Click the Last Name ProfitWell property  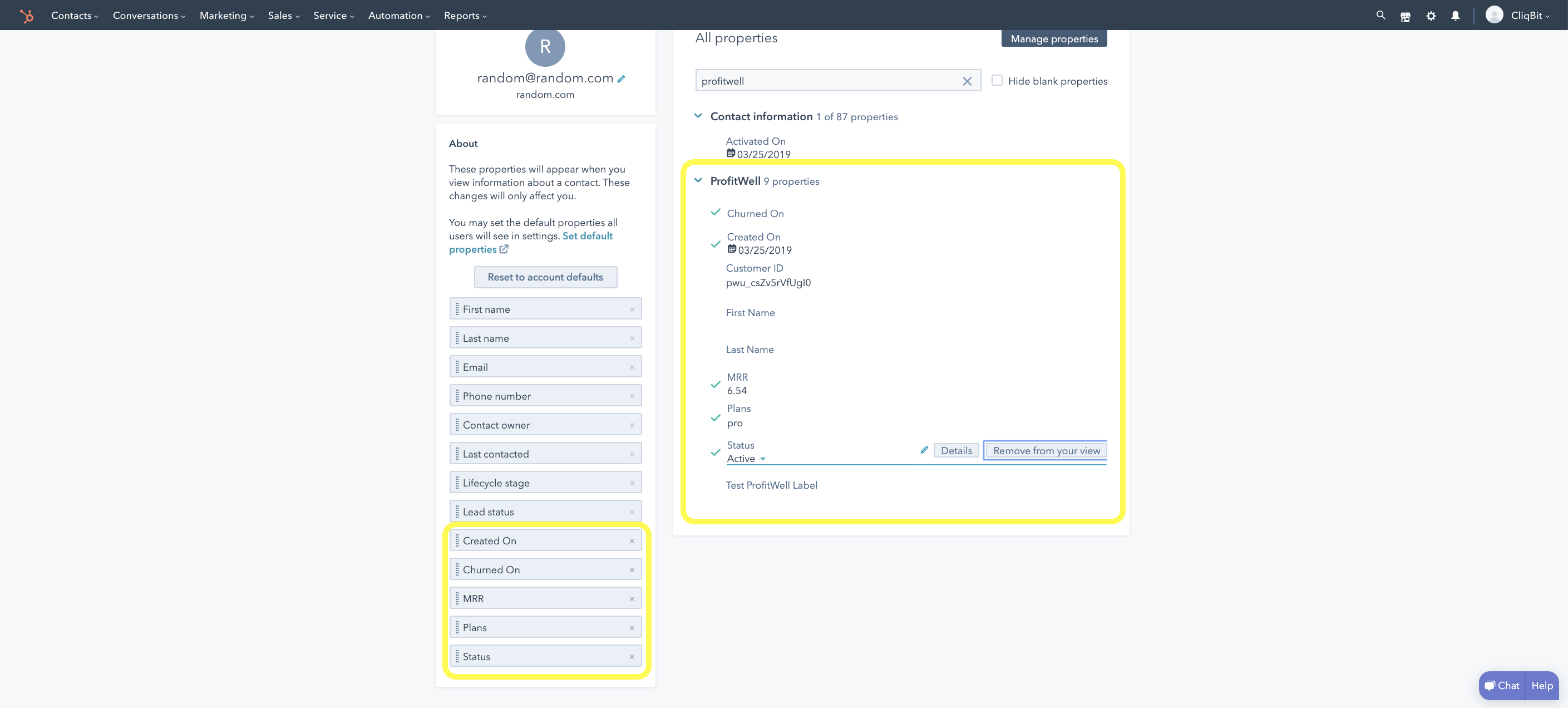tap(750, 350)
